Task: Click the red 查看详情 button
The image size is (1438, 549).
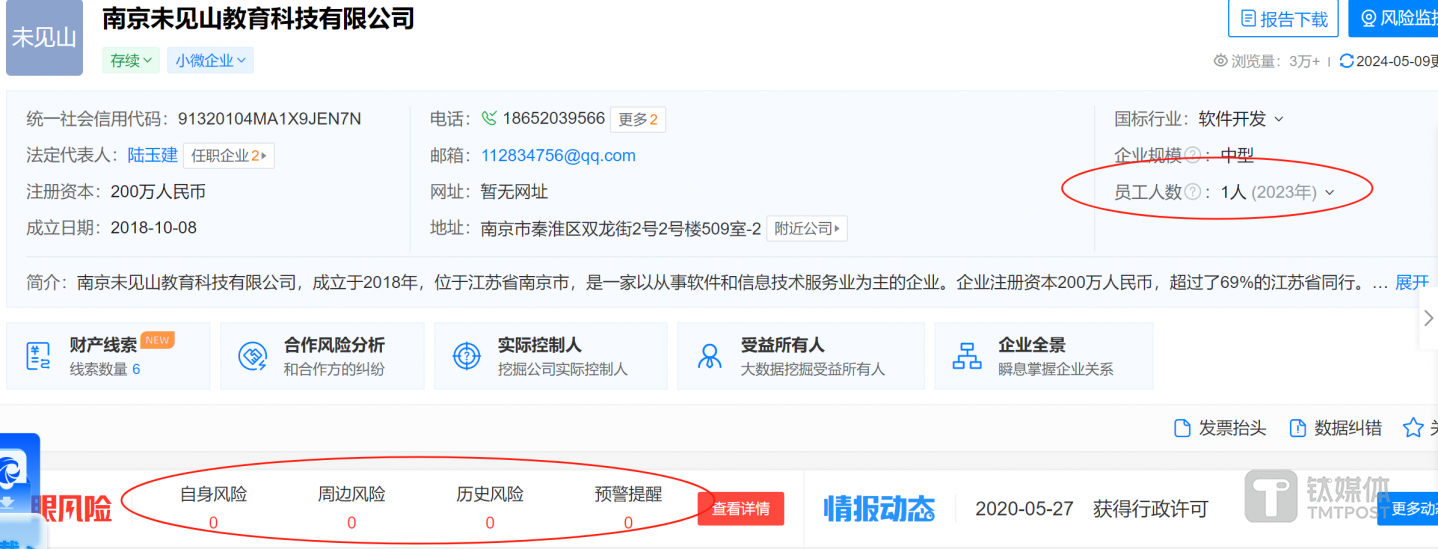Action: tap(740, 509)
